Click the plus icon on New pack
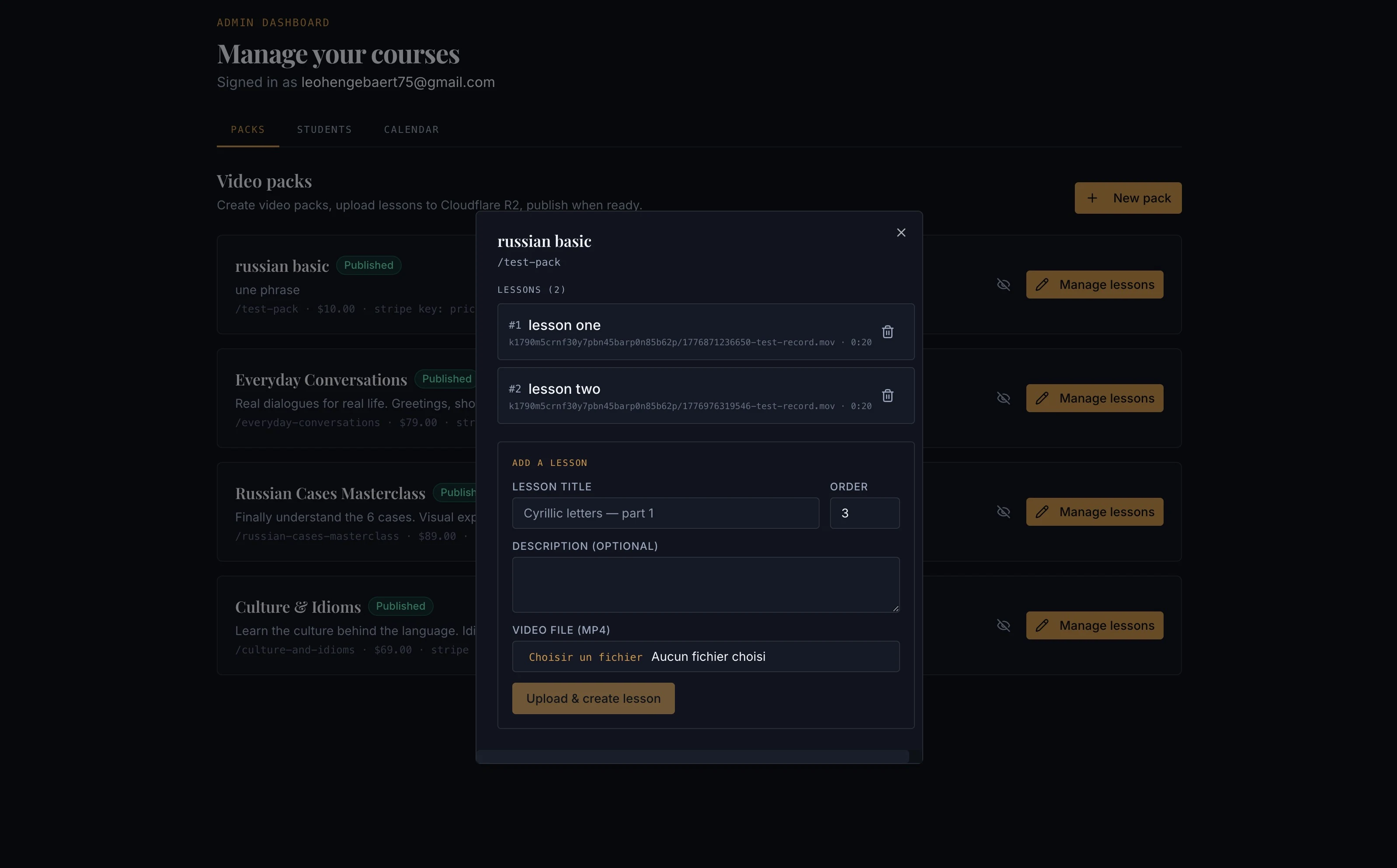Image resolution: width=1397 pixels, height=868 pixels. (1092, 198)
